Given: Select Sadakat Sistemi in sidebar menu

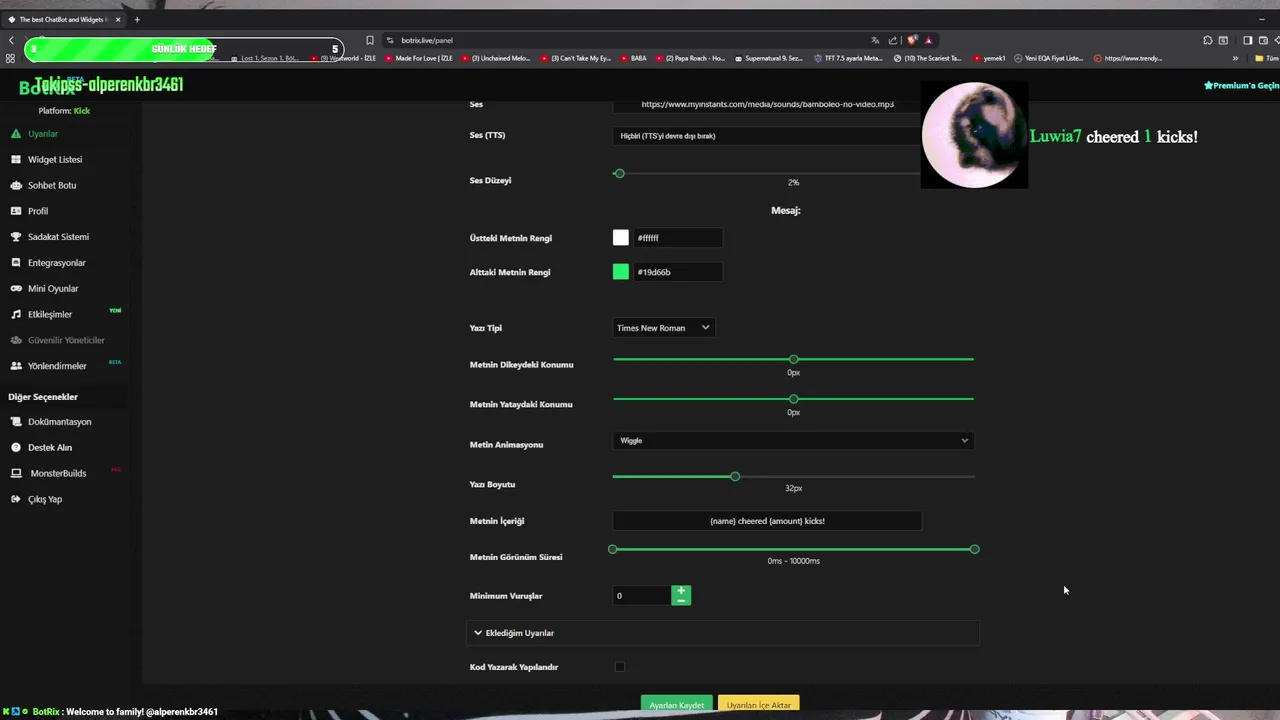Looking at the screenshot, I should click(58, 237).
